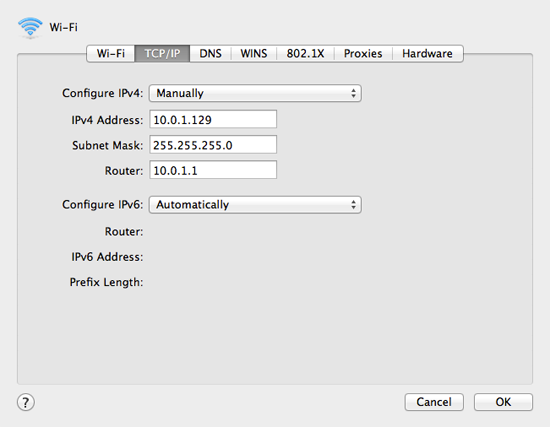The image size is (550, 427).
Task: Switch to the WINS tab
Action: [254, 53]
